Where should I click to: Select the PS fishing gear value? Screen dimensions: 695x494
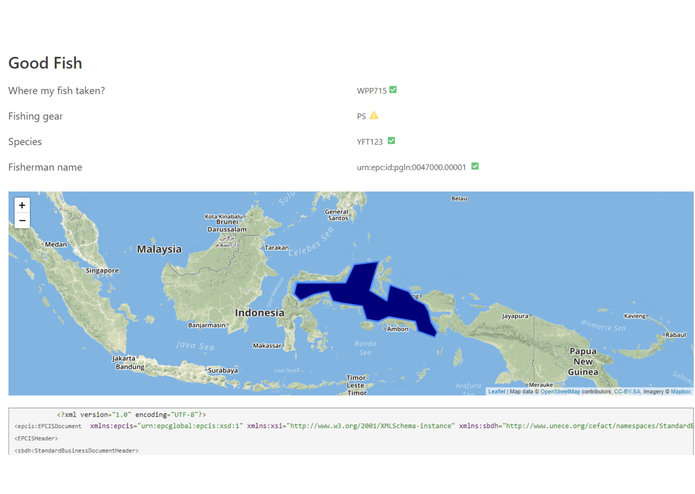click(361, 116)
